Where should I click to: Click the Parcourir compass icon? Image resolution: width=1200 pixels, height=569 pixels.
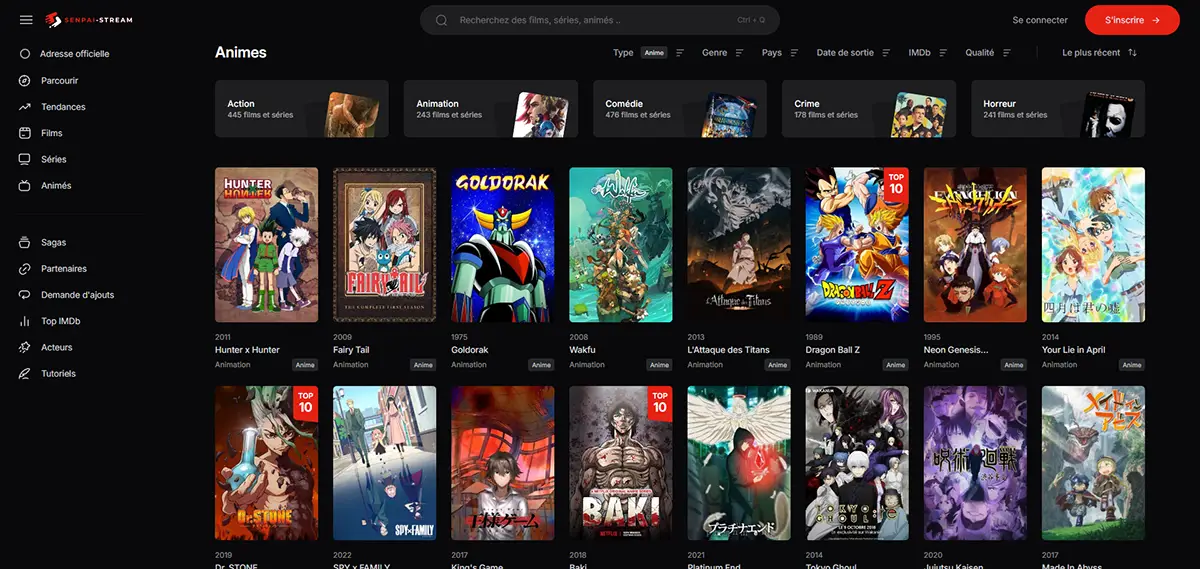[25, 80]
